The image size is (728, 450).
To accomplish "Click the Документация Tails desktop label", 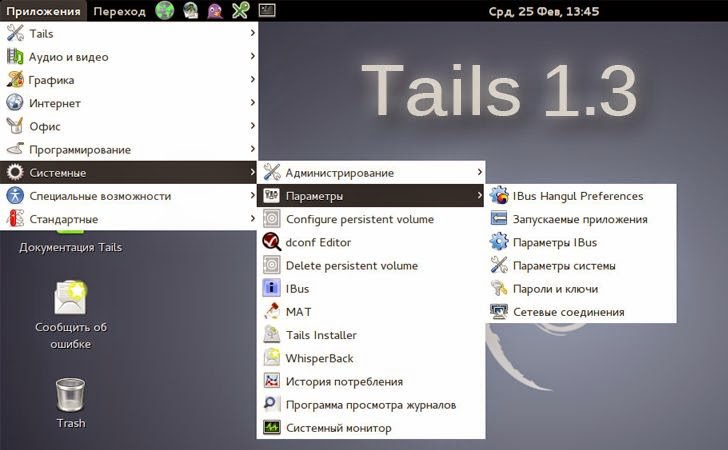I will (71, 247).
